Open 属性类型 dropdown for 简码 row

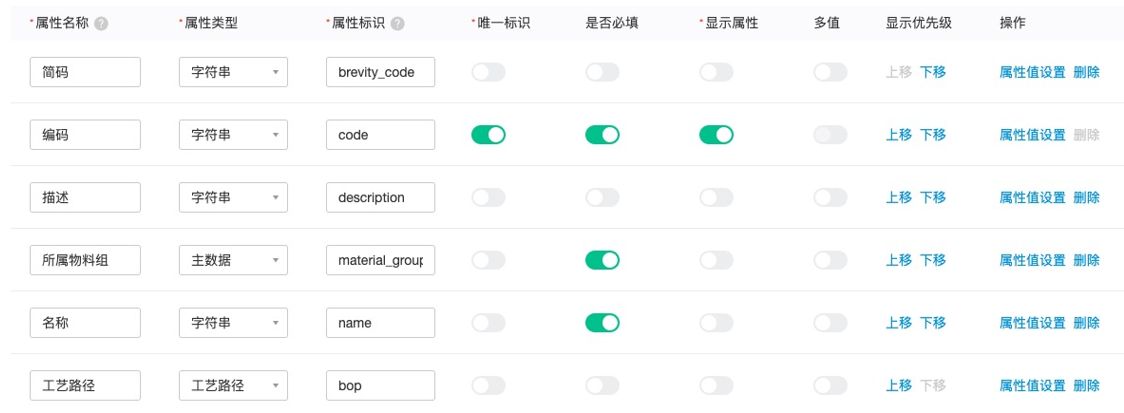click(x=234, y=72)
